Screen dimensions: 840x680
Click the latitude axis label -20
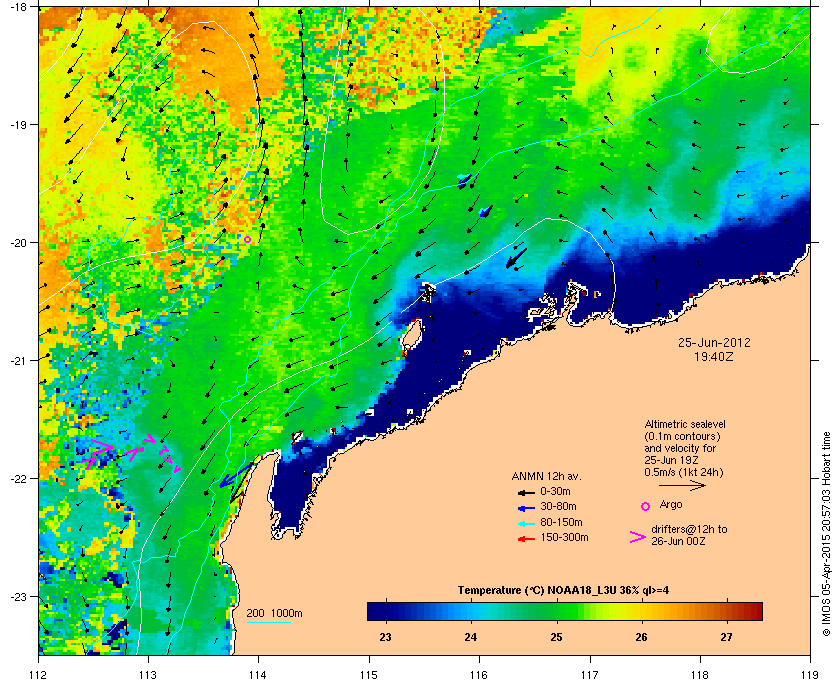click(17, 243)
